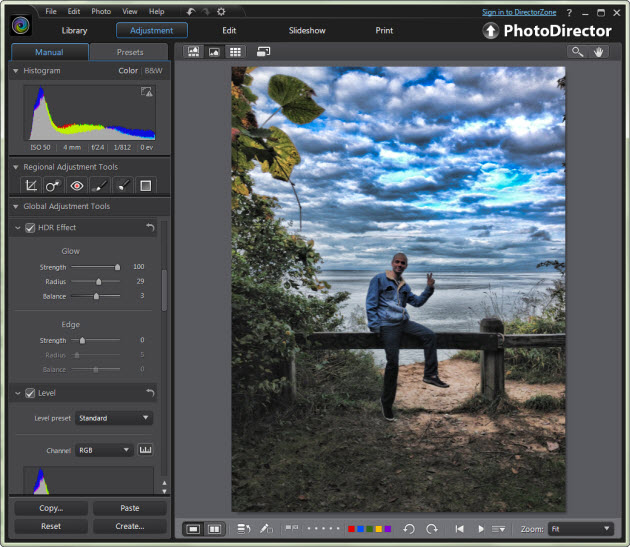The width and height of the screenshot is (630, 547).
Task: Click the Glow Radius slider handle
Action: 98,282
